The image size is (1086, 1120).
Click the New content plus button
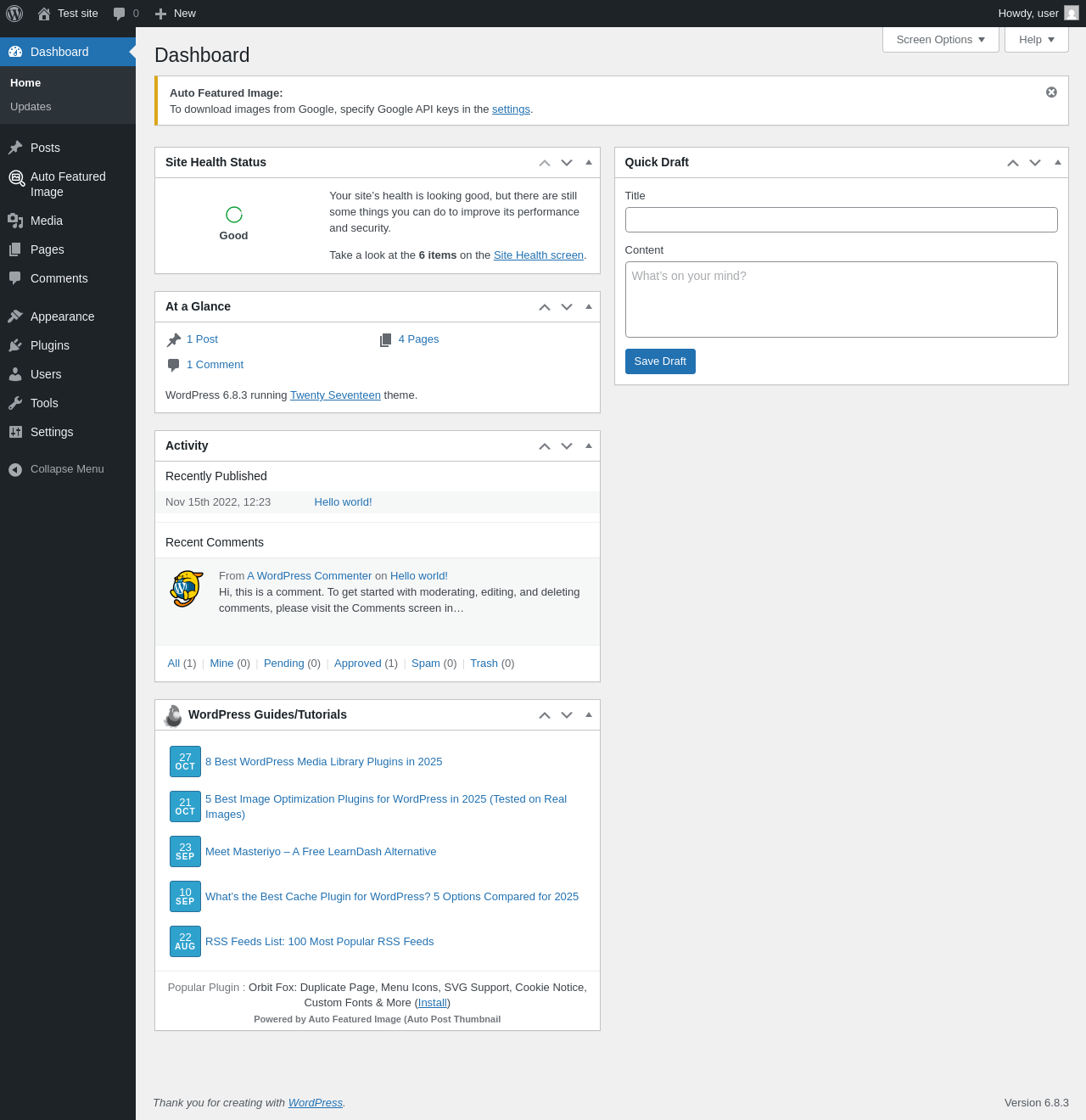point(175,14)
